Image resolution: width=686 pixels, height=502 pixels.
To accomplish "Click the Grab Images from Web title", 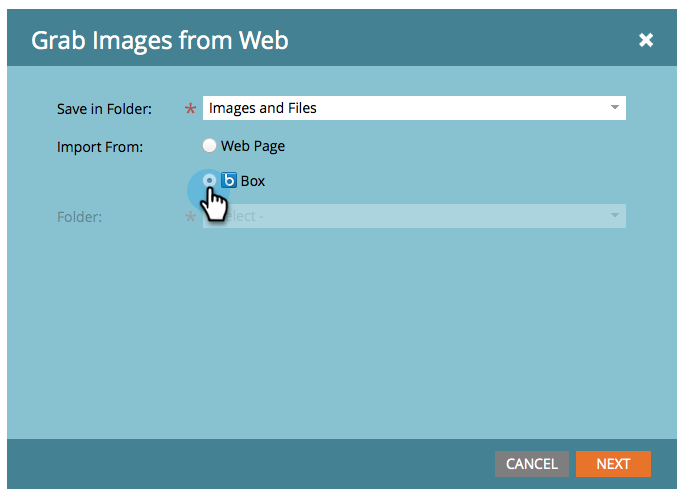I will point(160,40).
